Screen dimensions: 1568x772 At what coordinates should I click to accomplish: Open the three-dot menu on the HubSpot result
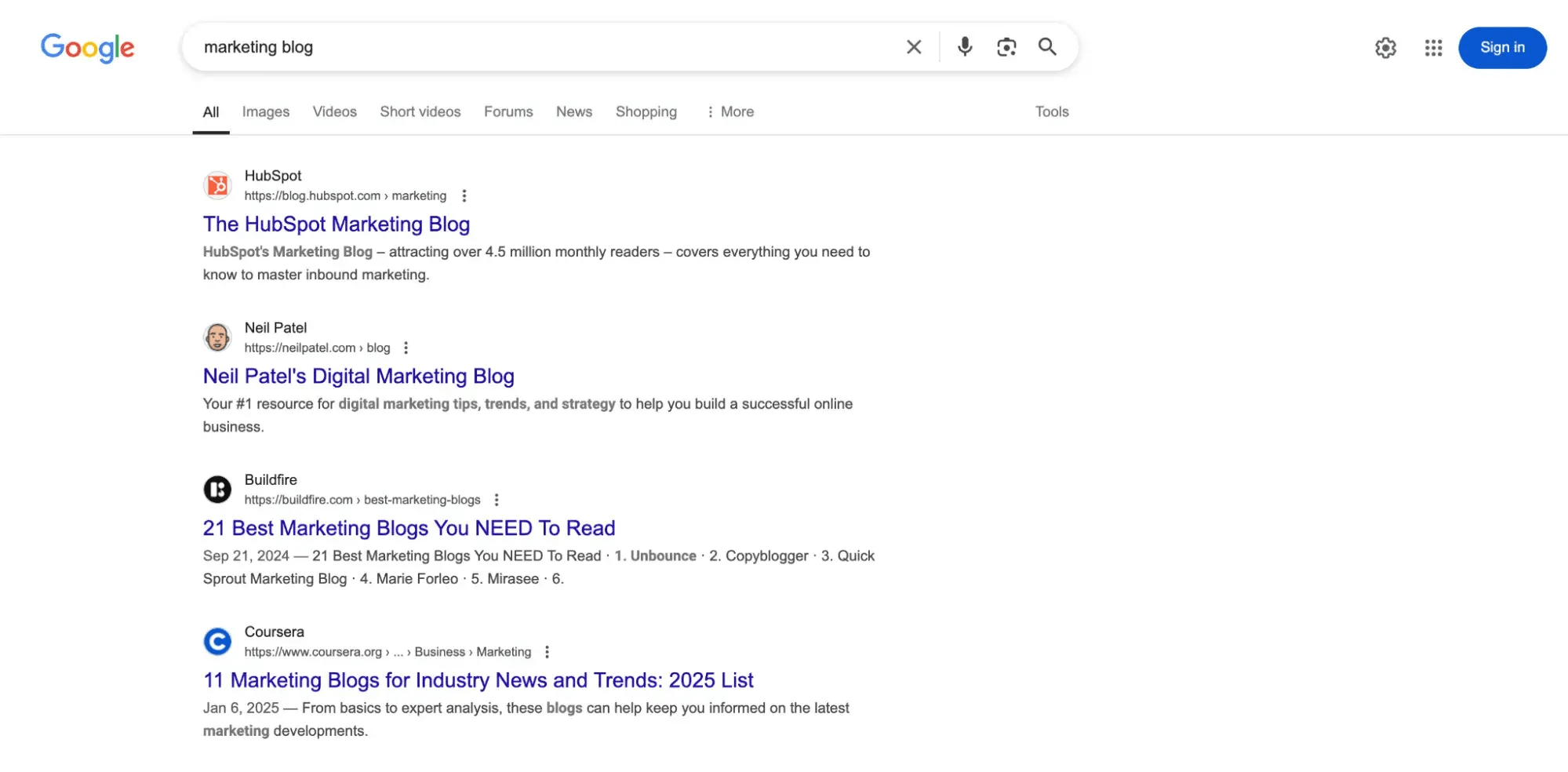click(x=464, y=195)
